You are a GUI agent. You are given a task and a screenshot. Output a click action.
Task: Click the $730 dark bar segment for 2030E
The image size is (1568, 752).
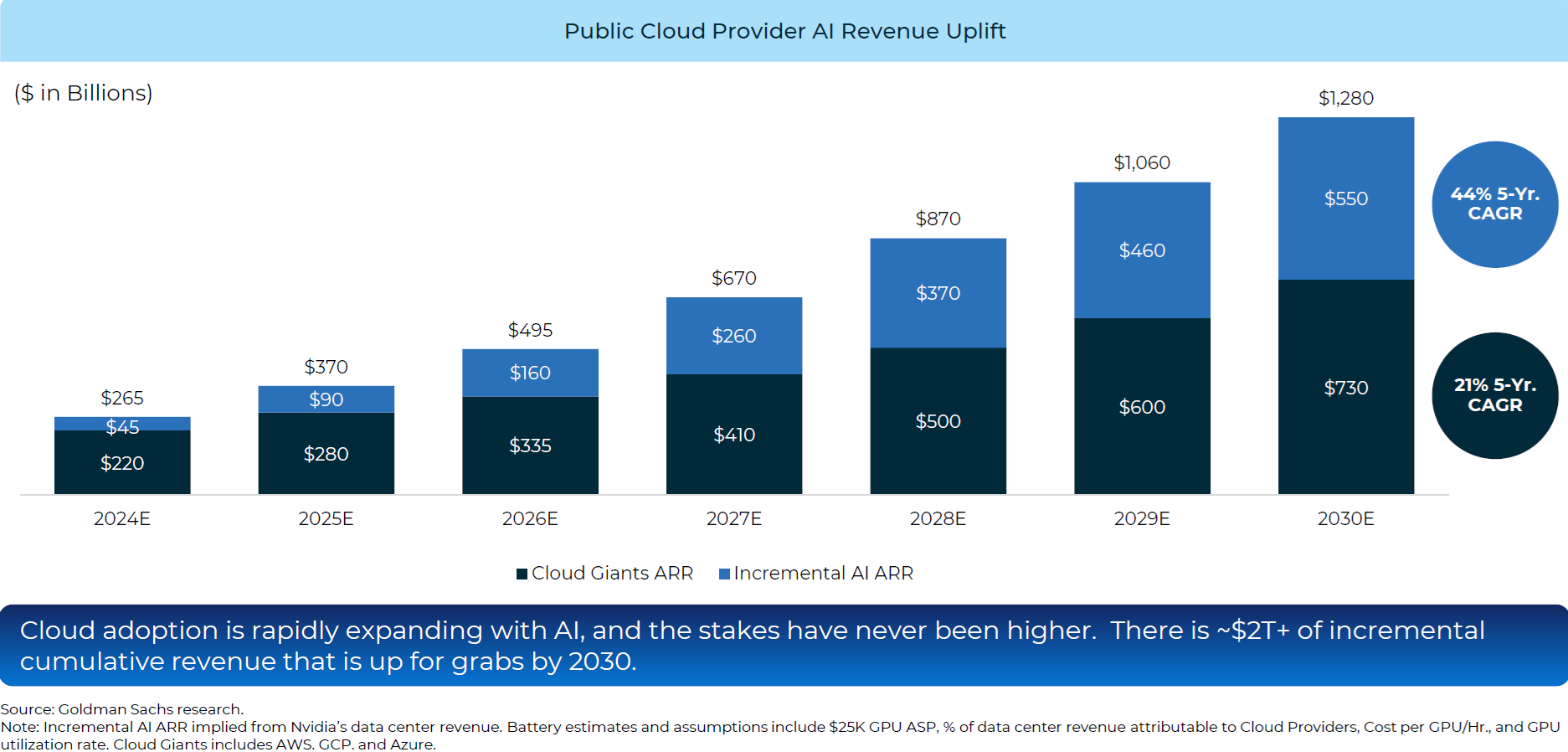click(x=1345, y=387)
